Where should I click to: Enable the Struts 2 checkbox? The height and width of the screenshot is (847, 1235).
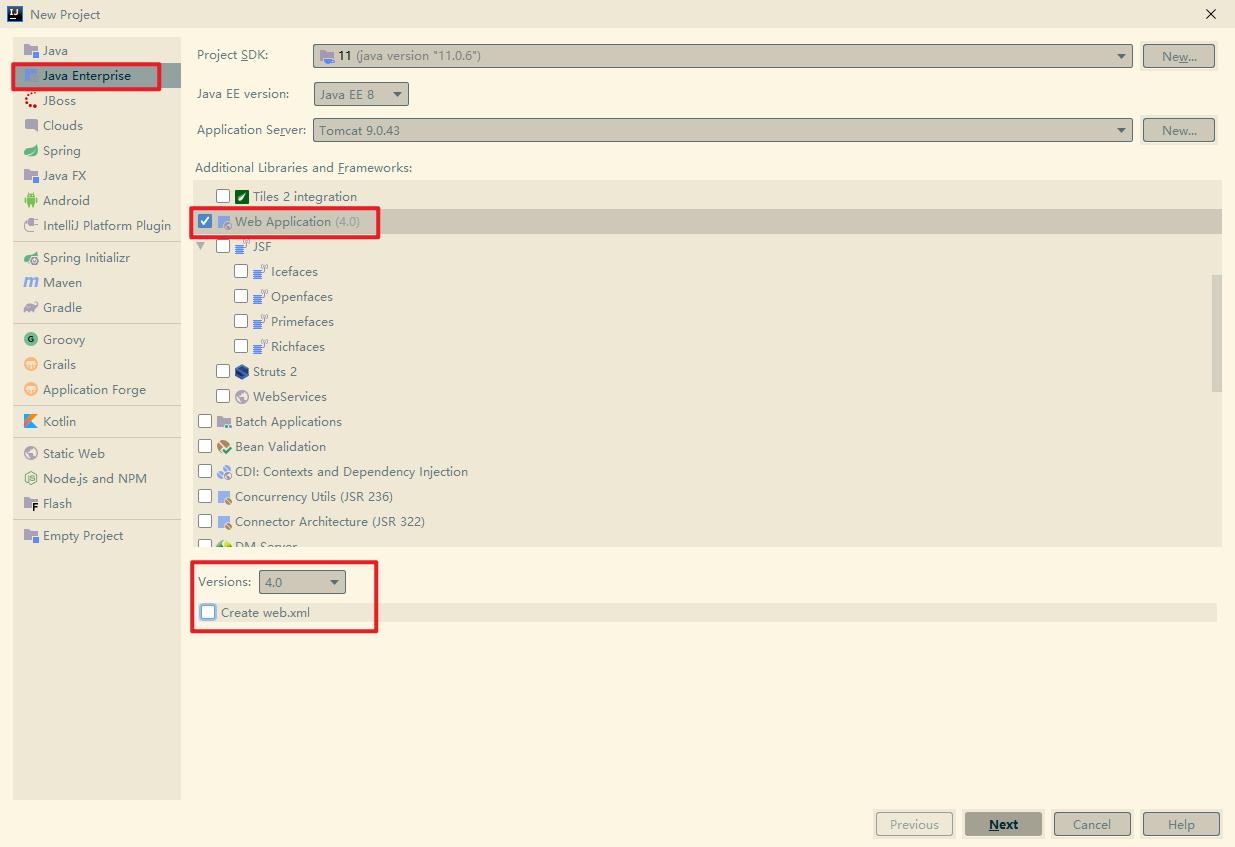(223, 371)
